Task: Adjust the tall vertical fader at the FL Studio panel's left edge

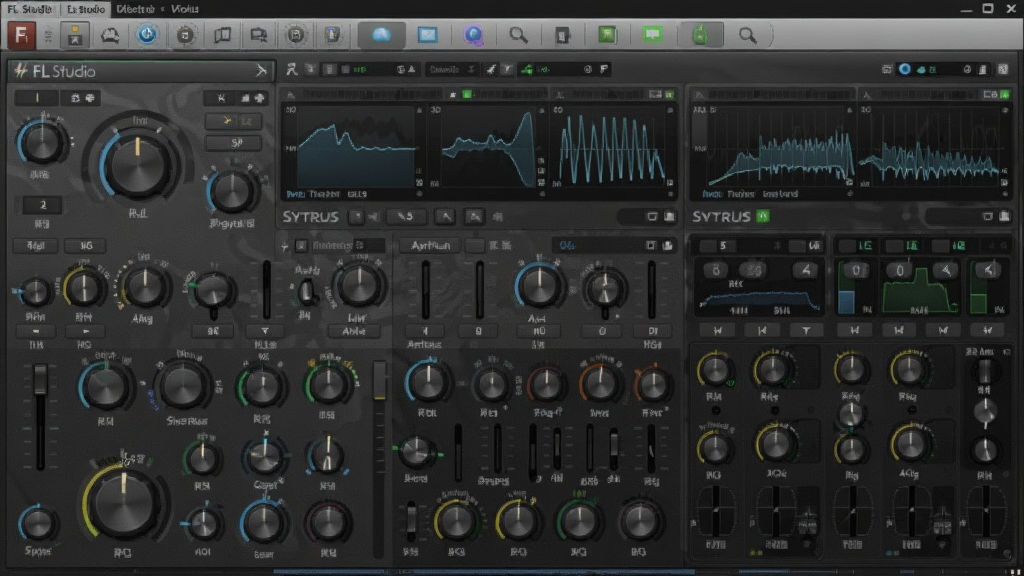Action: pos(40,417)
